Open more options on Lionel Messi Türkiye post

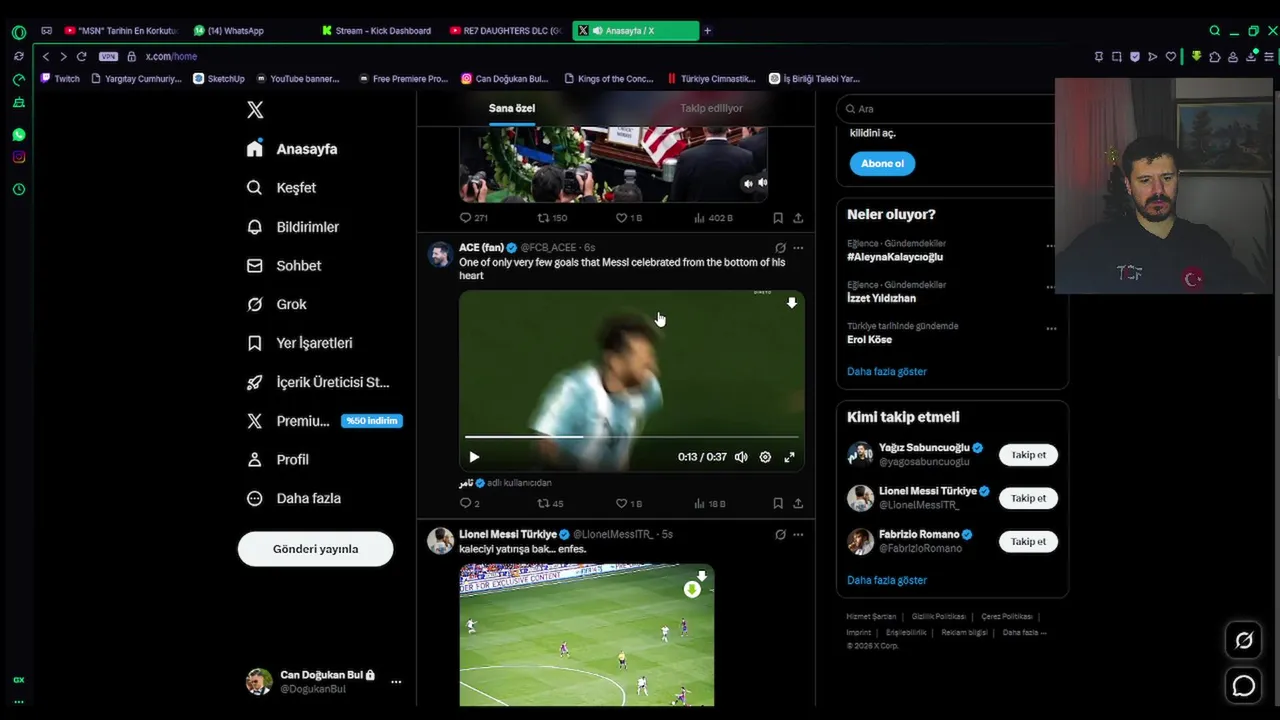coord(798,535)
